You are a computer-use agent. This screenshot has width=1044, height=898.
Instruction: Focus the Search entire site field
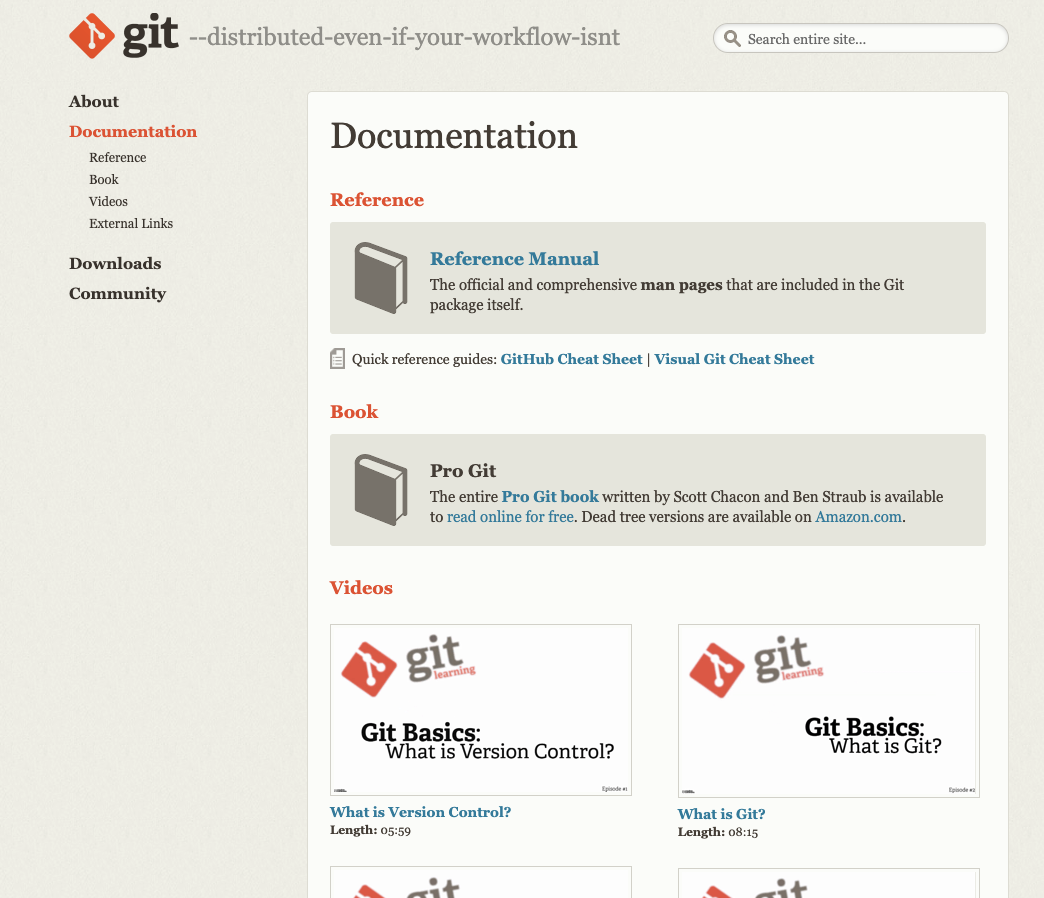coord(861,39)
